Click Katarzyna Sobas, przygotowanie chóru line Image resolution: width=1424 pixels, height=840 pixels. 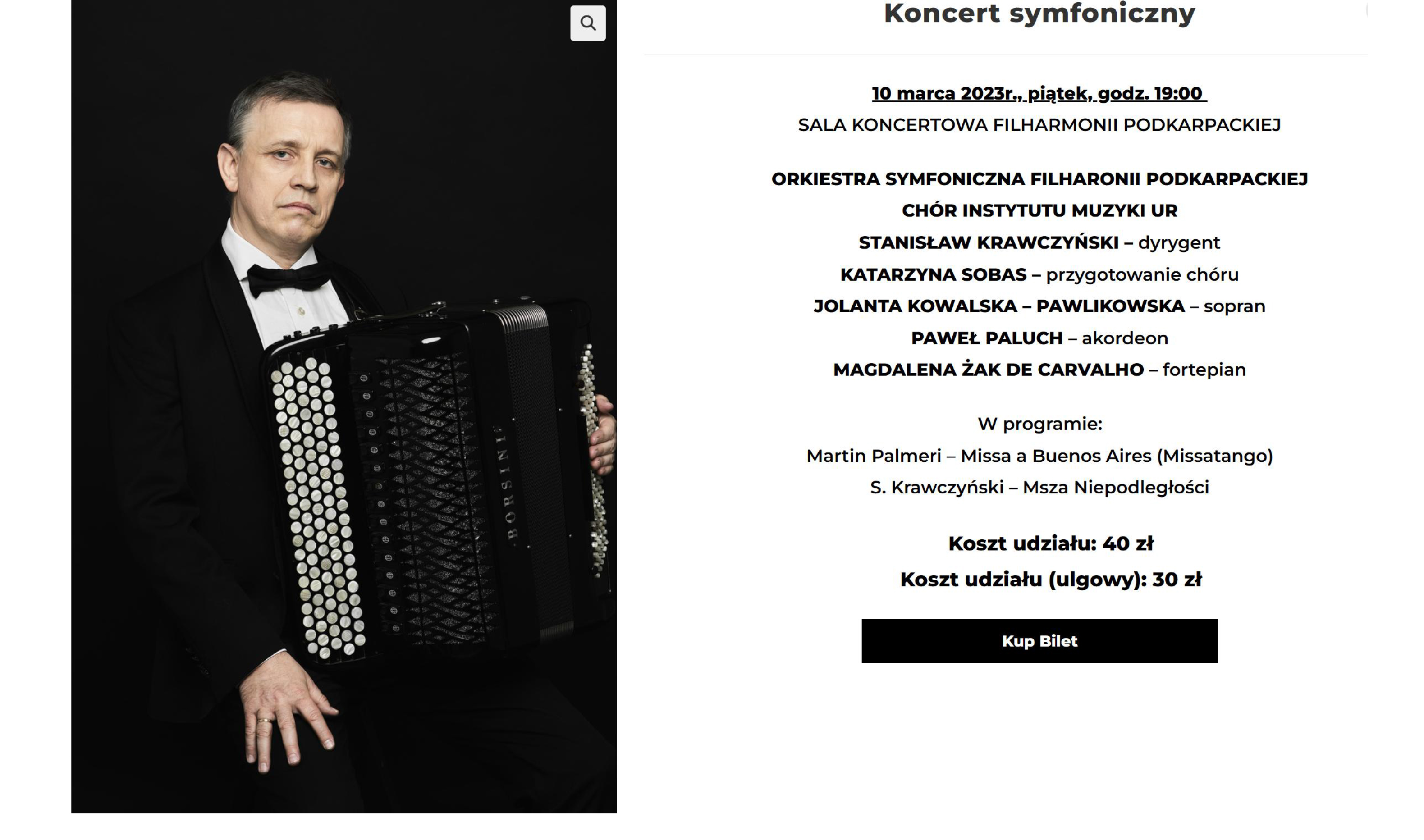[1039, 274]
